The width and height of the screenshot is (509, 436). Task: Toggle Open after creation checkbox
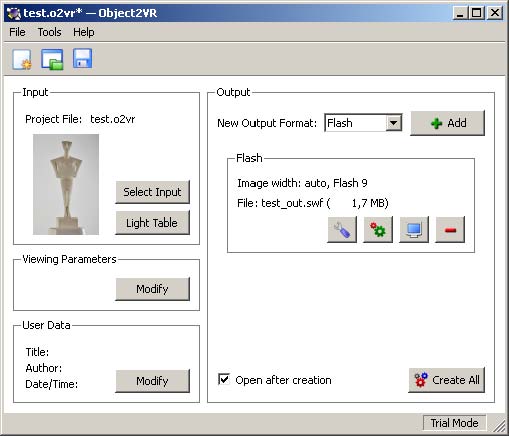pos(224,379)
